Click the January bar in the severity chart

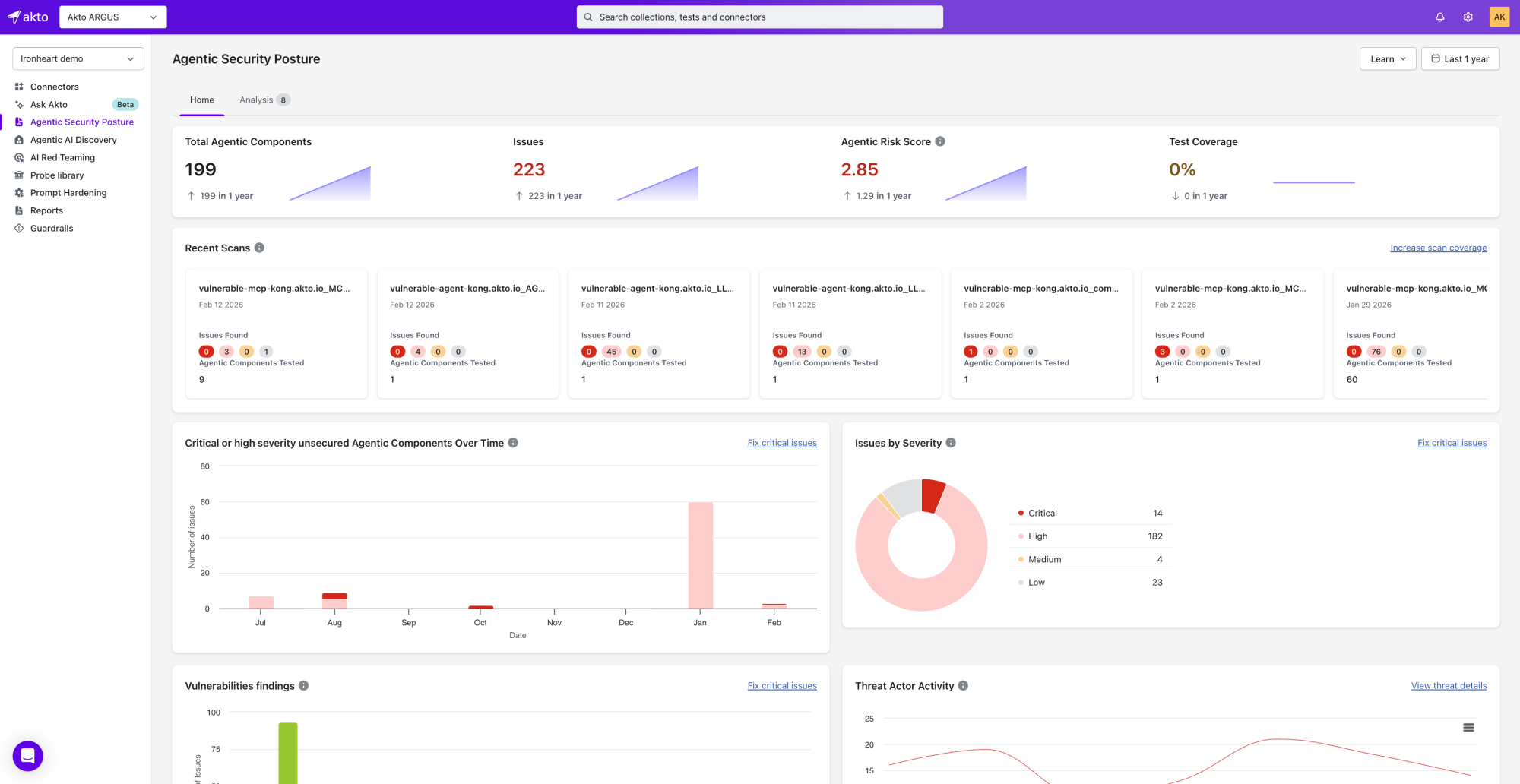tap(701, 555)
